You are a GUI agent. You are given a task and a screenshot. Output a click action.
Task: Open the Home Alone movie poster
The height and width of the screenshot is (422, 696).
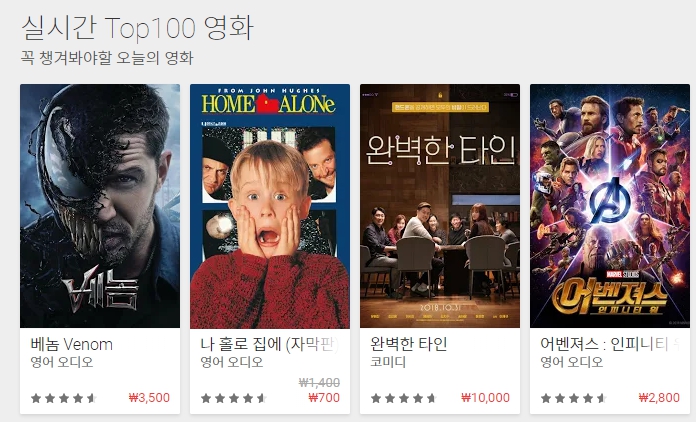270,206
